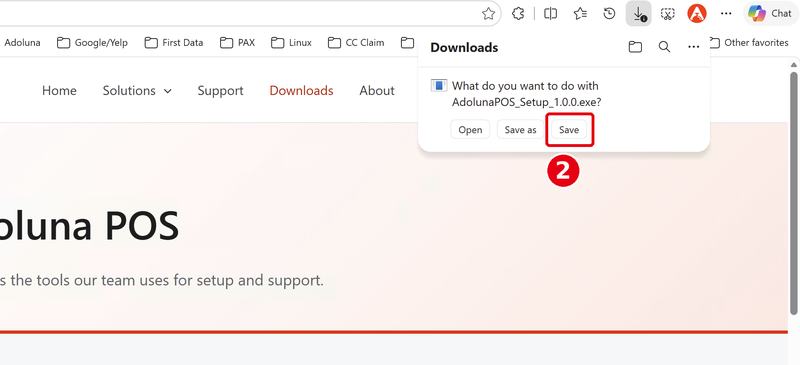Open the Favorites list icon

point(580,14)
